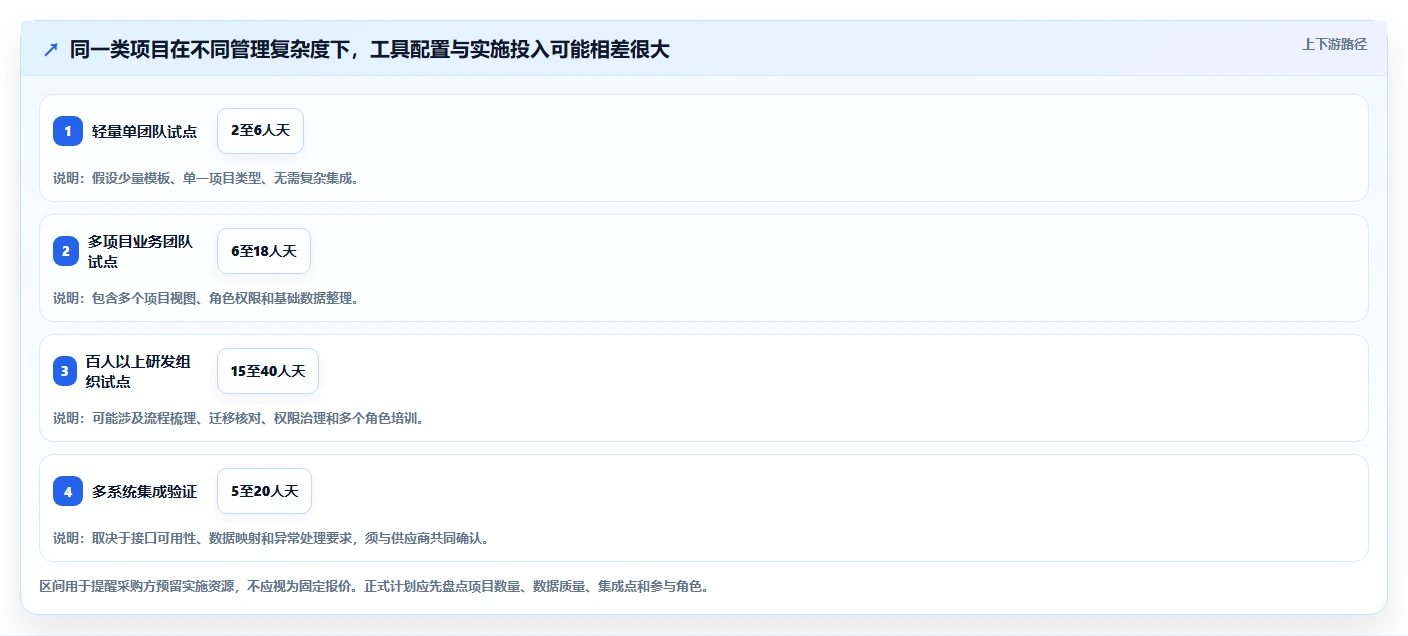The image size is (1408, 636).
Task: Click the note starting 假设少量模板
Action: coord(206,178)
